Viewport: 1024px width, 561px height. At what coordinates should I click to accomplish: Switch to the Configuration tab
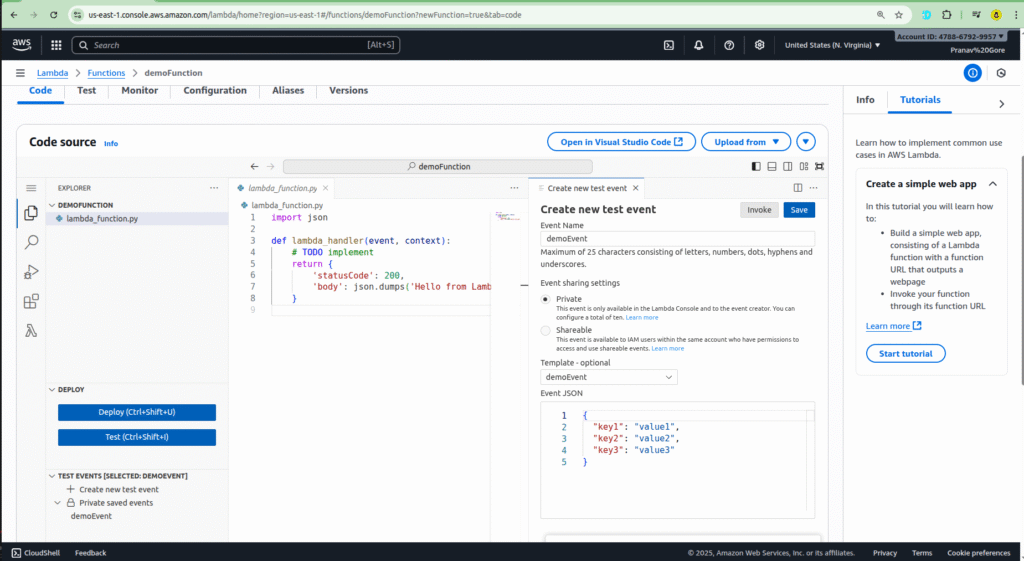(215, 91)
